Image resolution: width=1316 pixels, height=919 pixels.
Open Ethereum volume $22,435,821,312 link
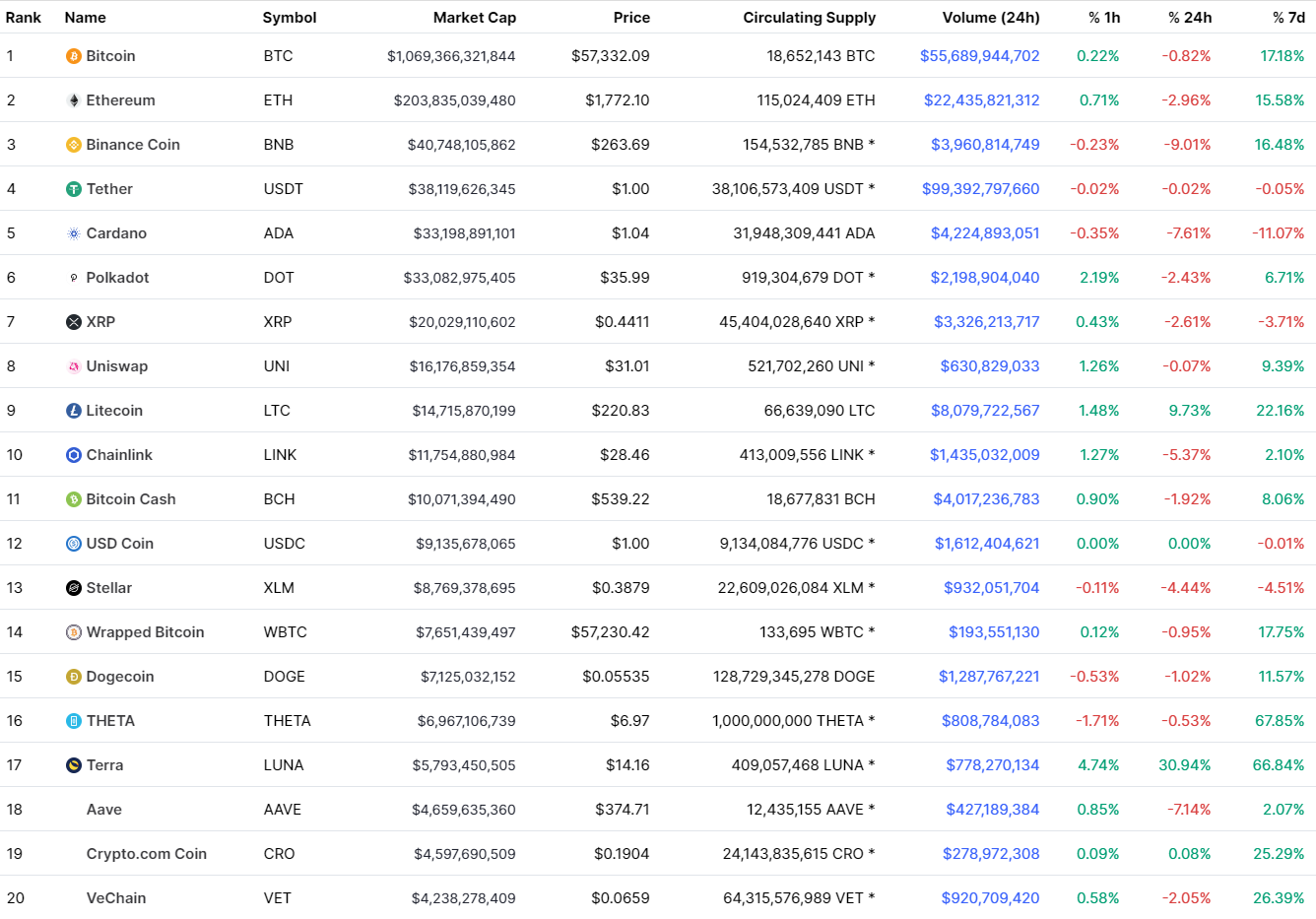click(x=982, y=100)
